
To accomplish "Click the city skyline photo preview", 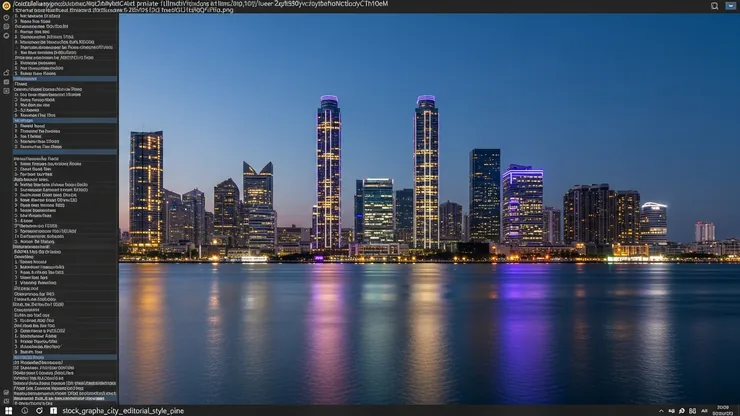I will click(x=429, y=208).
